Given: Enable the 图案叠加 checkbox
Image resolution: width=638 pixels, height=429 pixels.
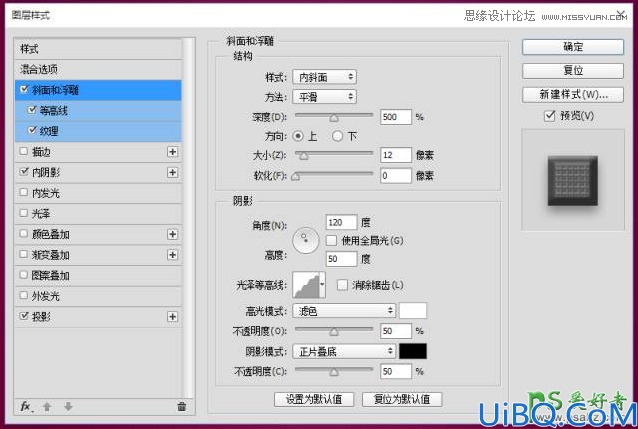Looking at the screenshot, I should pos(24,275).
